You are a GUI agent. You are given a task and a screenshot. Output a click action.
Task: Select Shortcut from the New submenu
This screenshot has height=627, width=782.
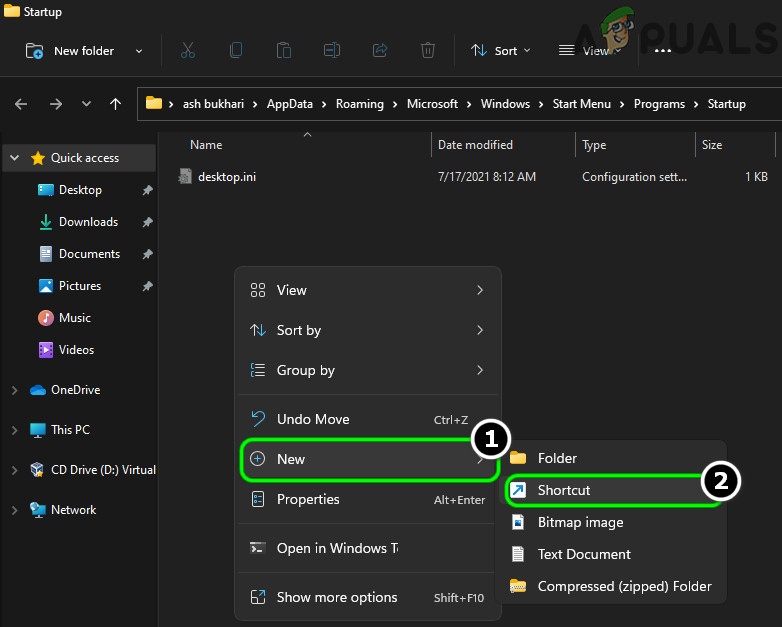click(564, 490)
